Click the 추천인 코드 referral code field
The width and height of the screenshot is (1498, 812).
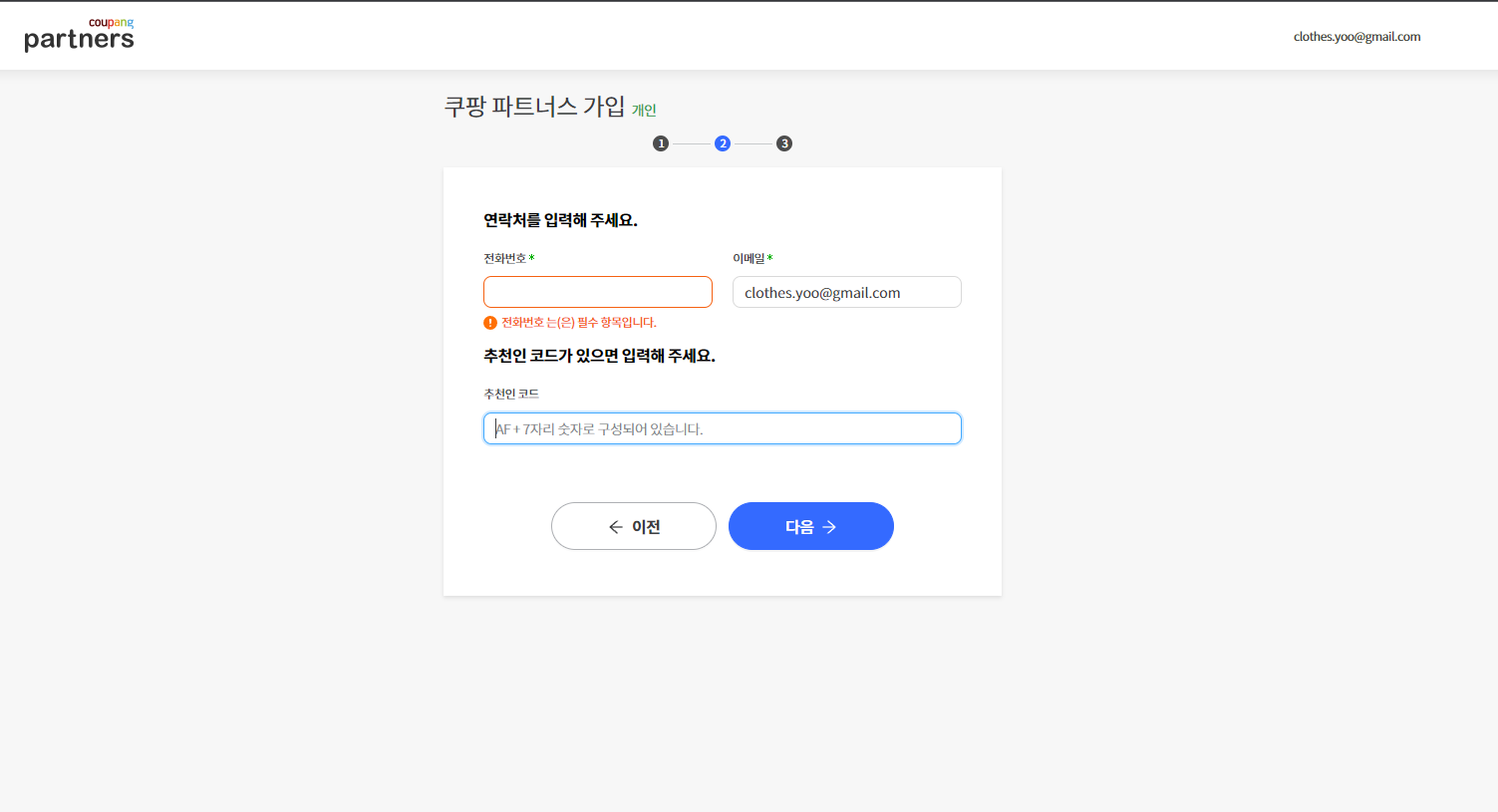[x=723, y=428]
